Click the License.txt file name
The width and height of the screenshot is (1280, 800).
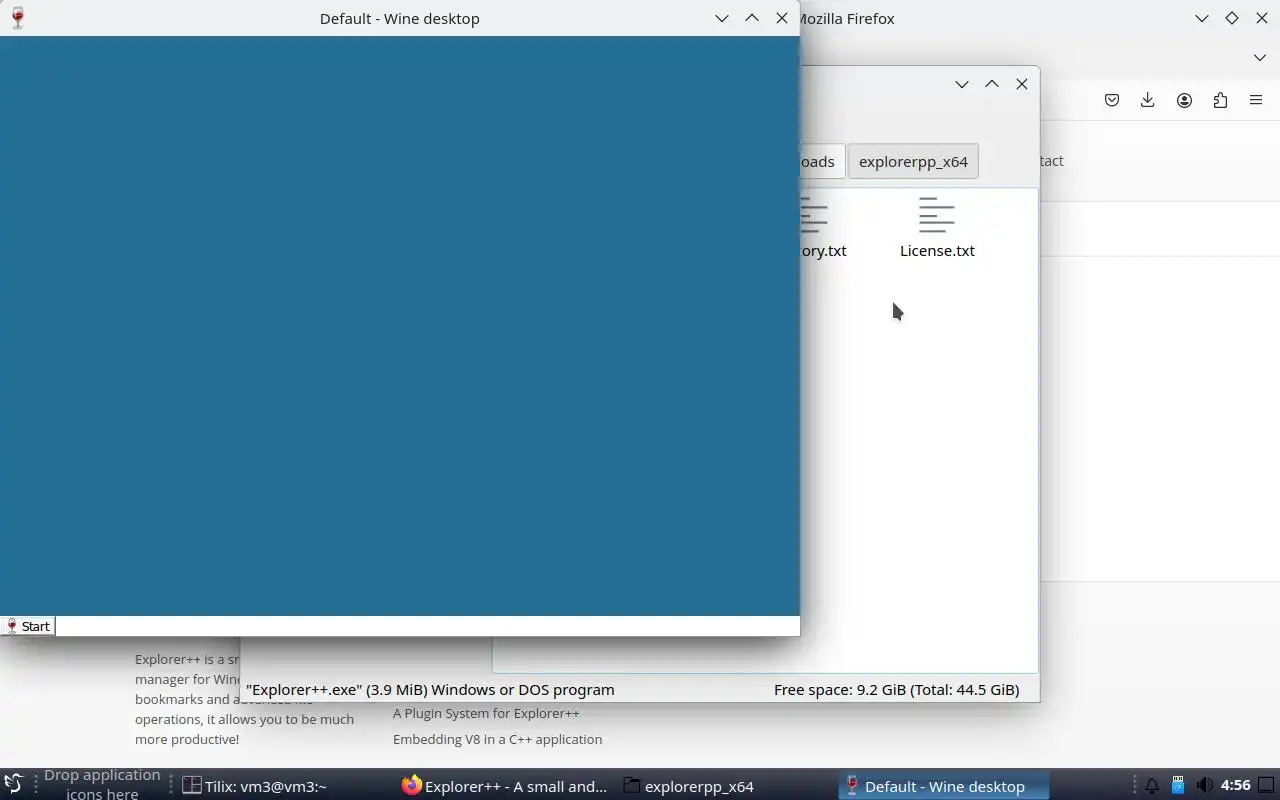point(937,251)
